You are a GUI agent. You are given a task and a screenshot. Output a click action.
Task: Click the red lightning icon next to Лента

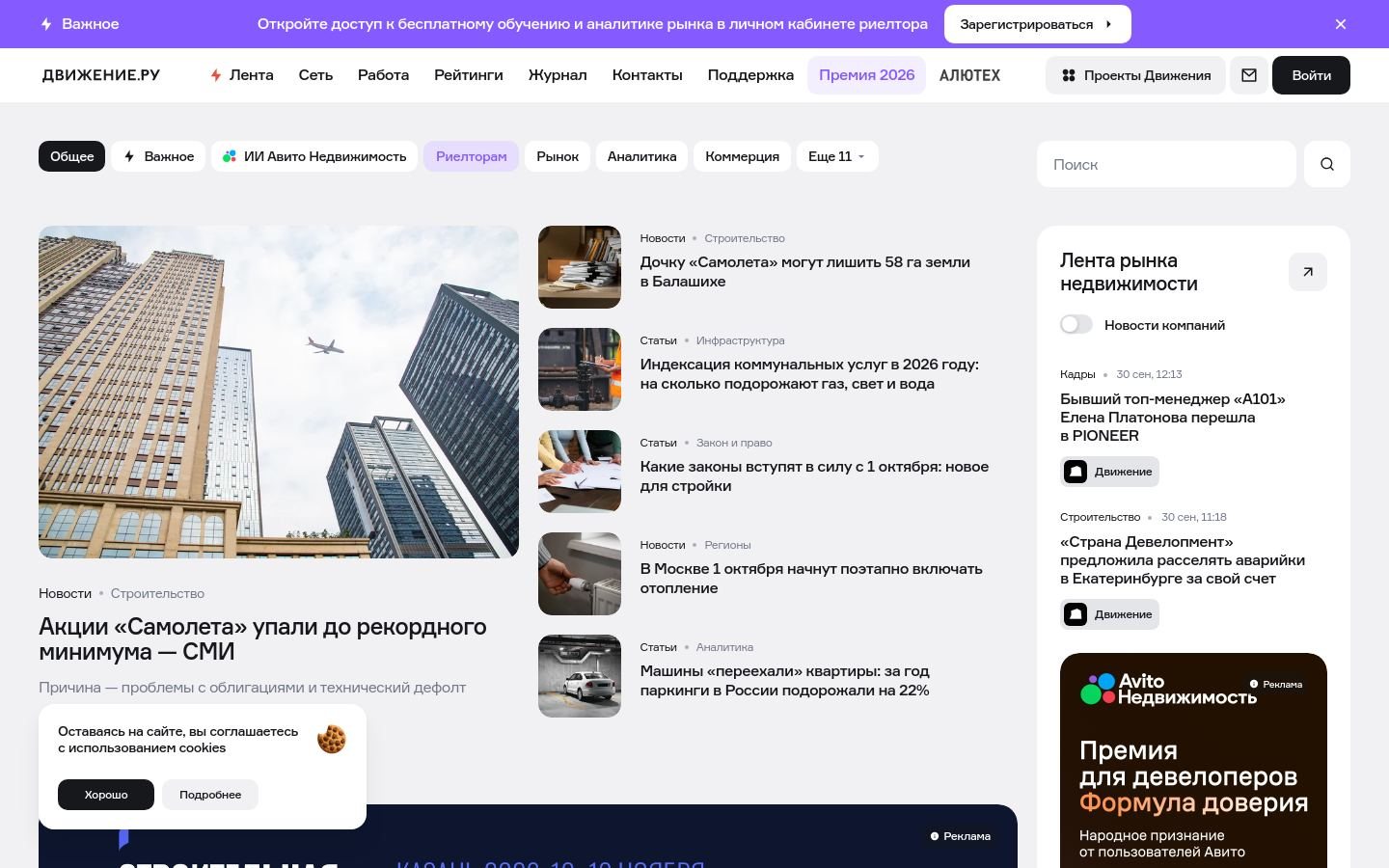pos(216,75)
